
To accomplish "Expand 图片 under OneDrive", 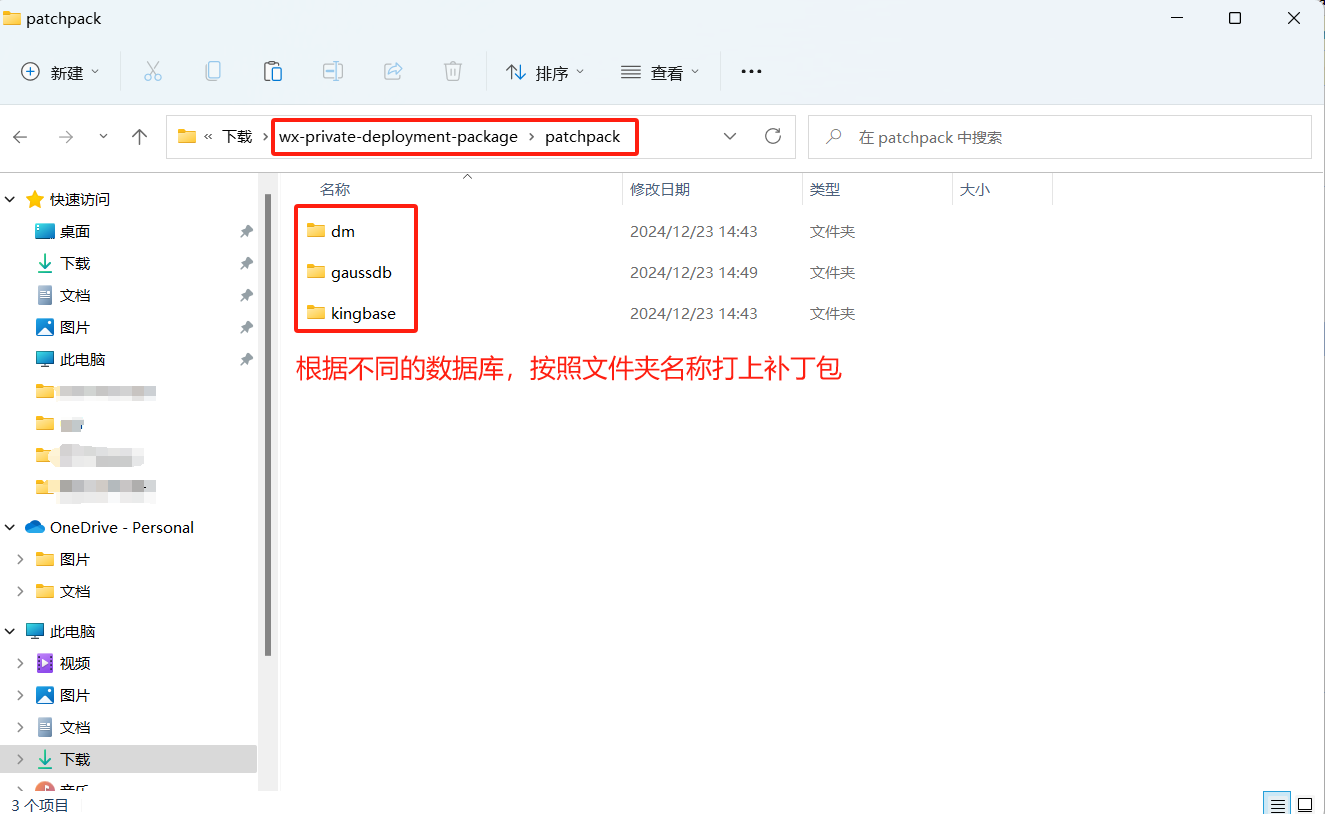I will point(20,559).
